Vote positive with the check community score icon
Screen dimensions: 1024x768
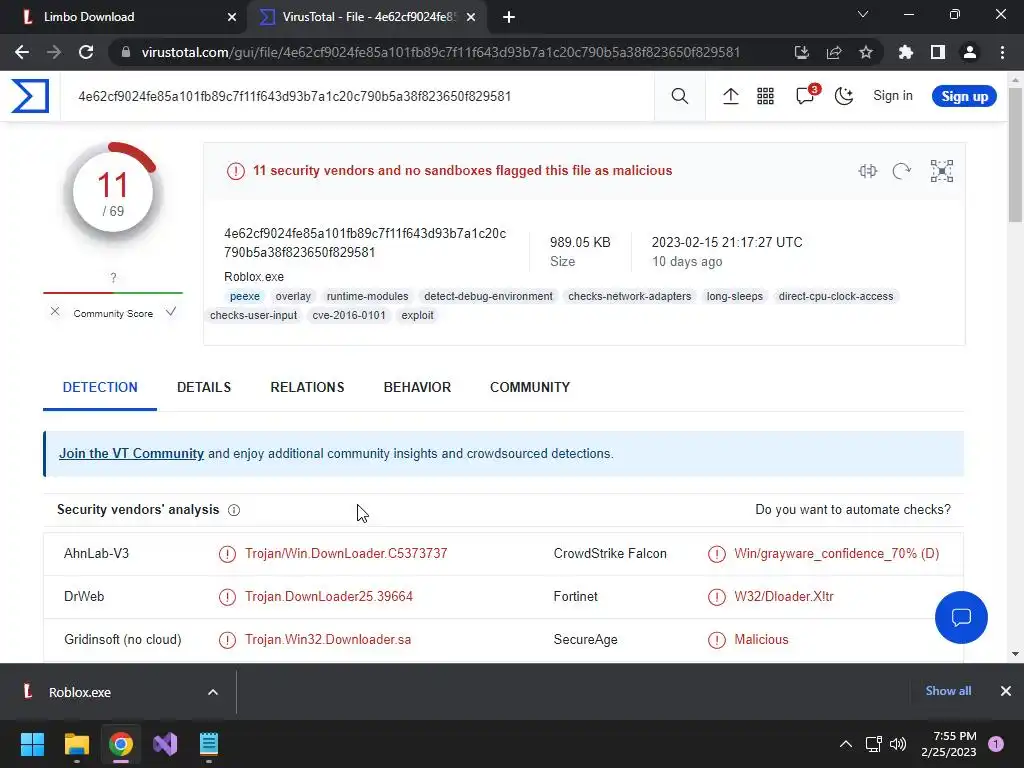tap(171, 312)
